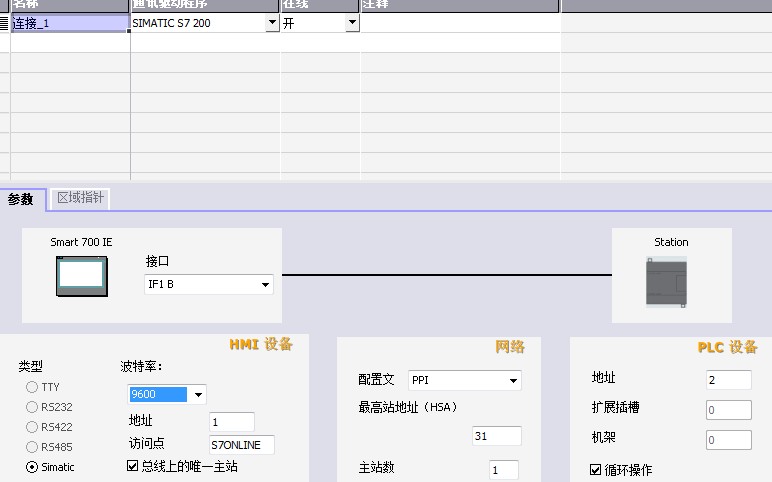Viewport: 772px width, 482px height.
Task: Open the SIMATIC S7 200 driver dropdown
Action: point(272,23)
